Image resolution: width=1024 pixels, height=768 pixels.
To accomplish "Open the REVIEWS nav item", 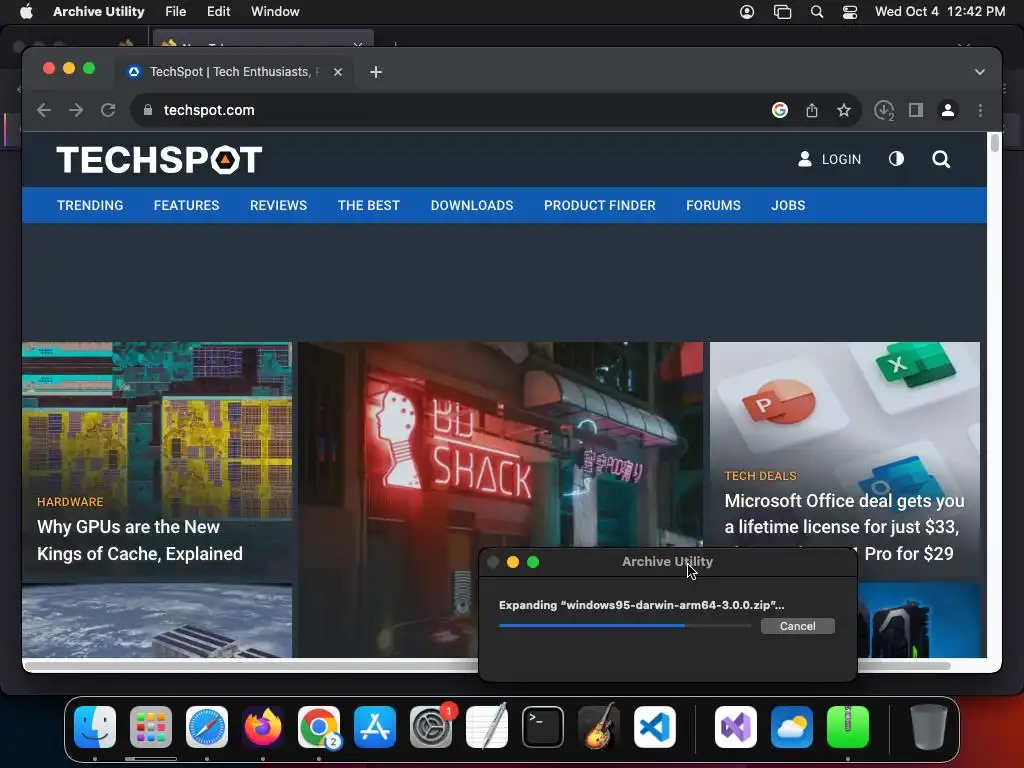I will click(x=278, y=205).
